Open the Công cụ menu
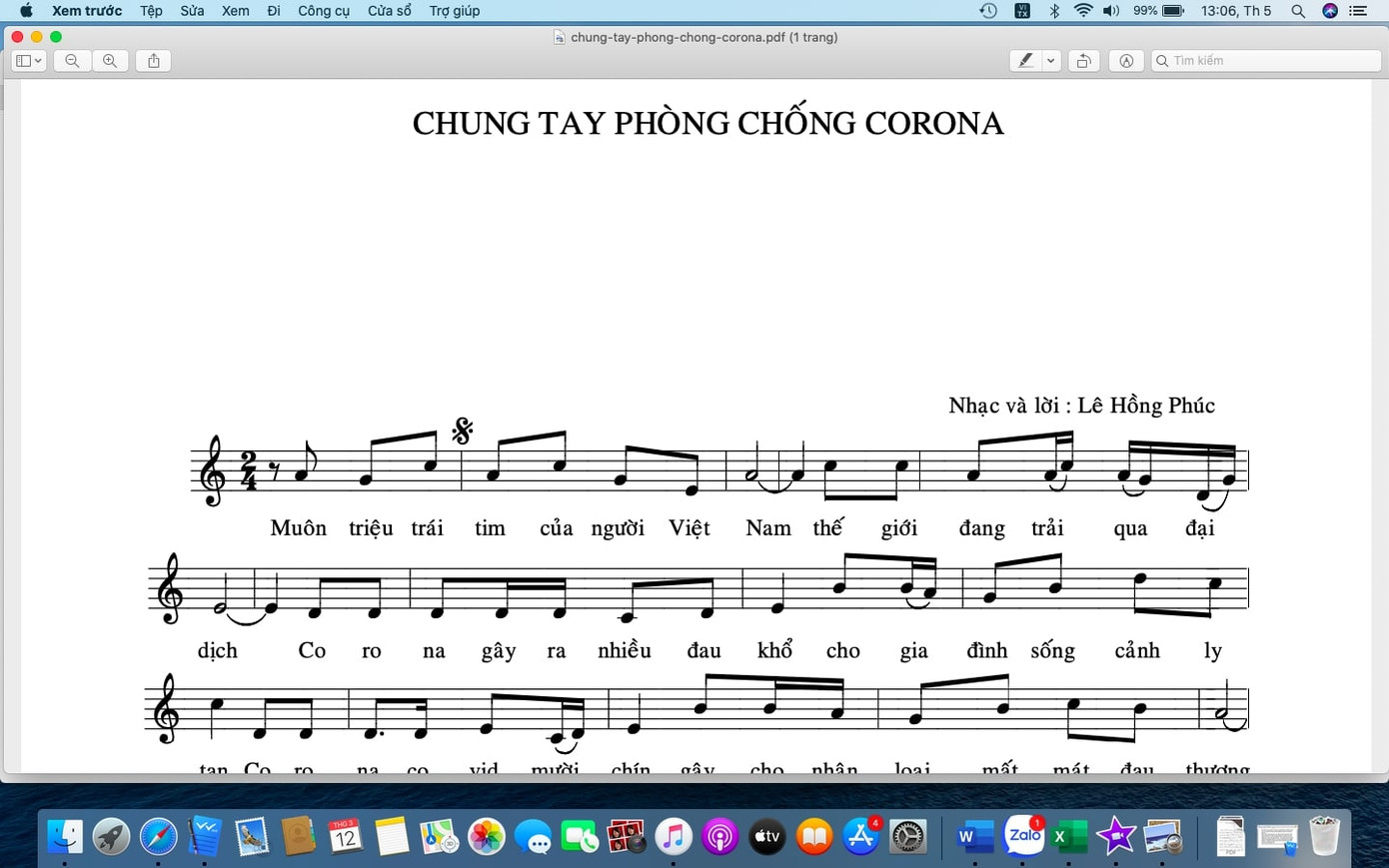The height and width of the screenshot is (868, 1389). (x=323, y=11)
